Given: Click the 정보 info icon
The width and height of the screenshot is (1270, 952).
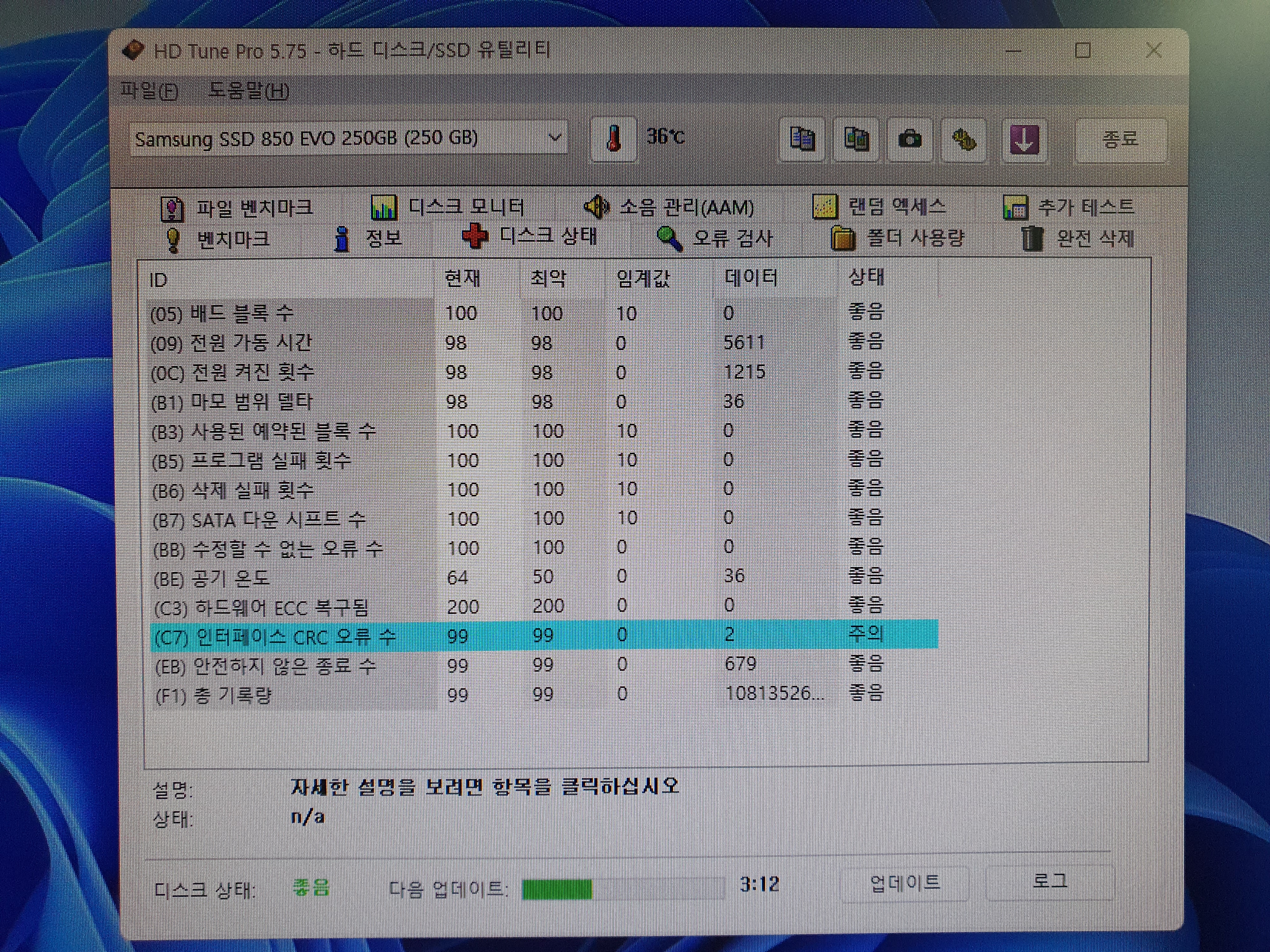Looking at the screenshot, I should (342, 239).
